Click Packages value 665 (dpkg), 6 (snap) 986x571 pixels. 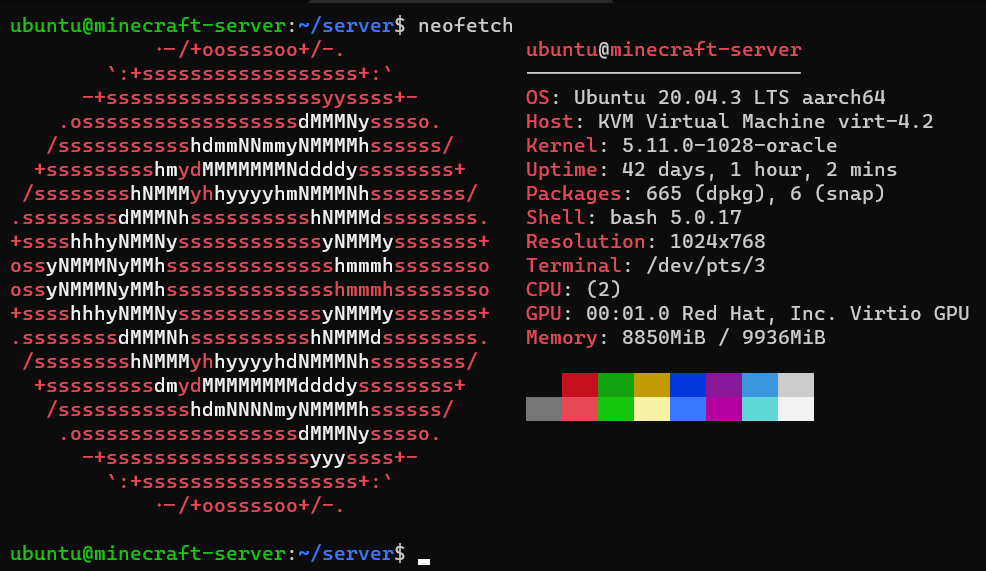point(765,193)
